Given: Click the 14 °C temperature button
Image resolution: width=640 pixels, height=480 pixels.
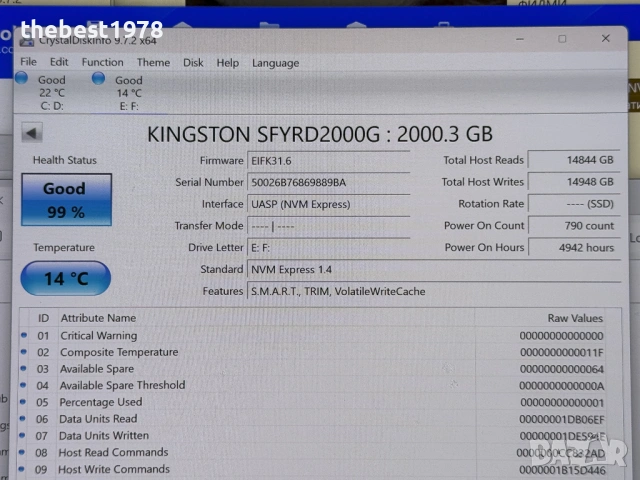Looking at the screenshot, I should [x=66, y=278].
